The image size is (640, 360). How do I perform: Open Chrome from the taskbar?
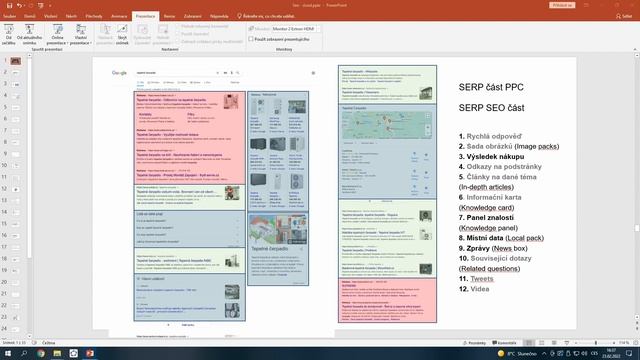[x=41, y=353]
